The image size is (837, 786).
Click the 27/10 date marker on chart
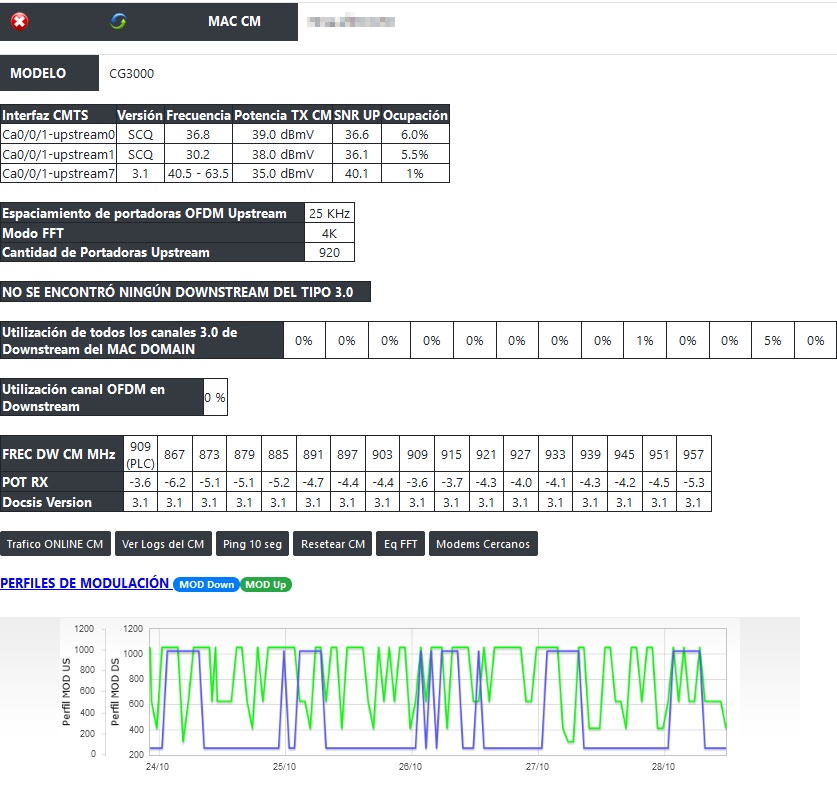coord(537,768)
